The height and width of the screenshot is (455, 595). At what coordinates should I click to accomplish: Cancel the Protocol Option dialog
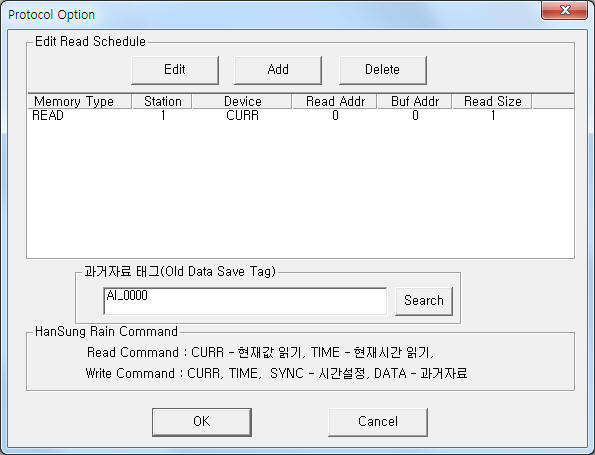click(378, 422)
